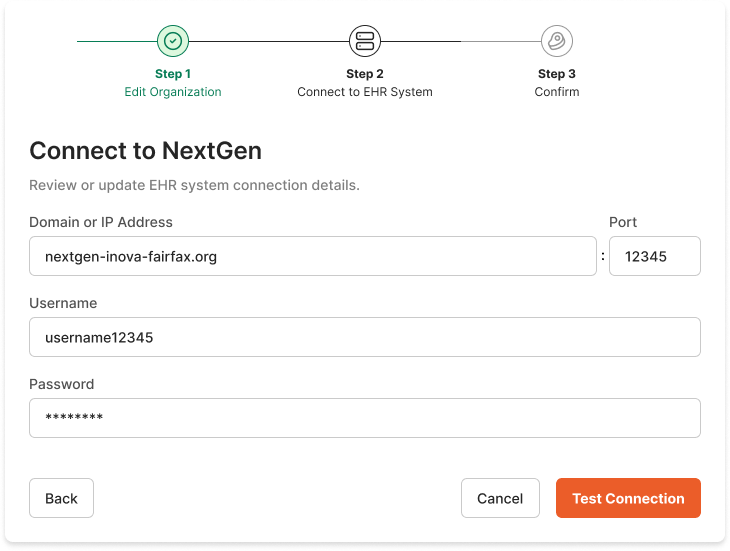Select the Step 1 label

click(173, 74)
